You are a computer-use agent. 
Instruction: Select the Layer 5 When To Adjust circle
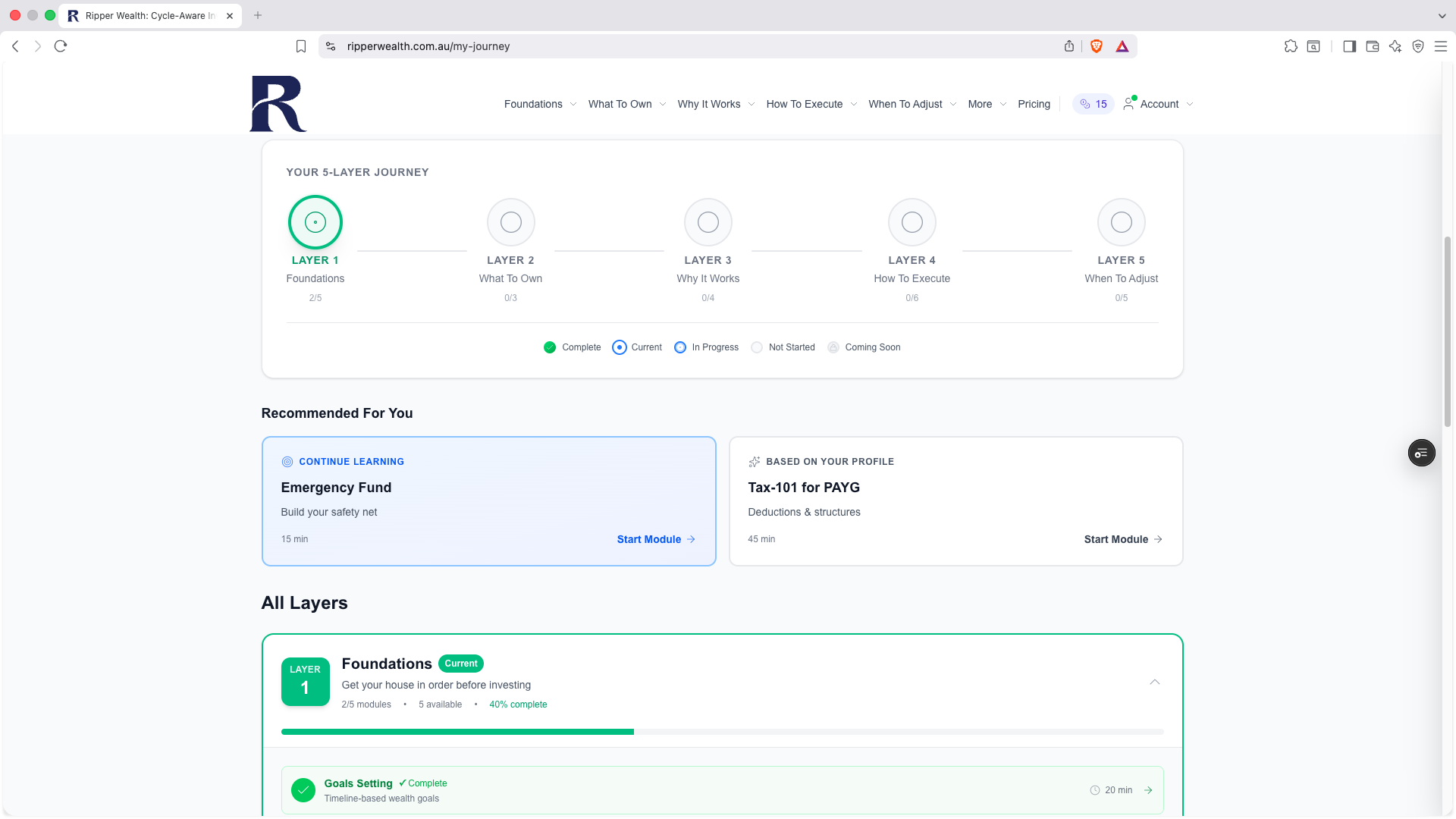coord(1122,222)
